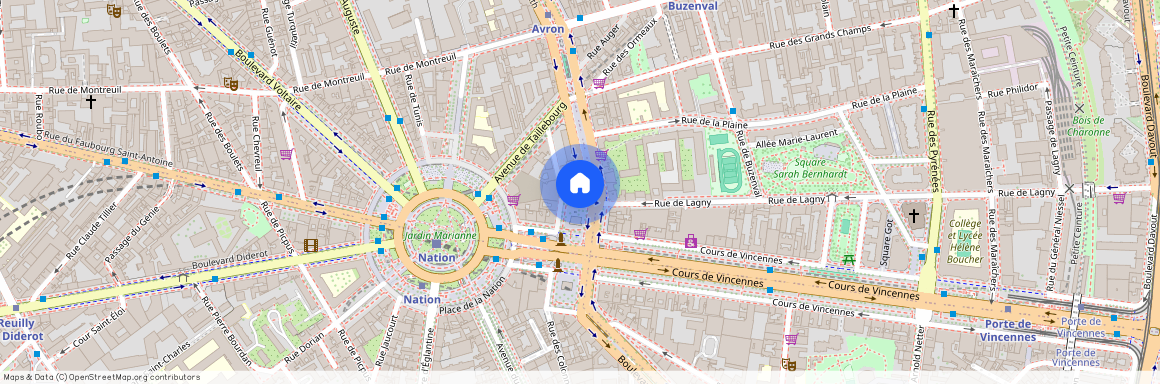Click the blue home location marker
This screenshot has height=384, width=1160.
pyautogui.click(x=579, y=184)
